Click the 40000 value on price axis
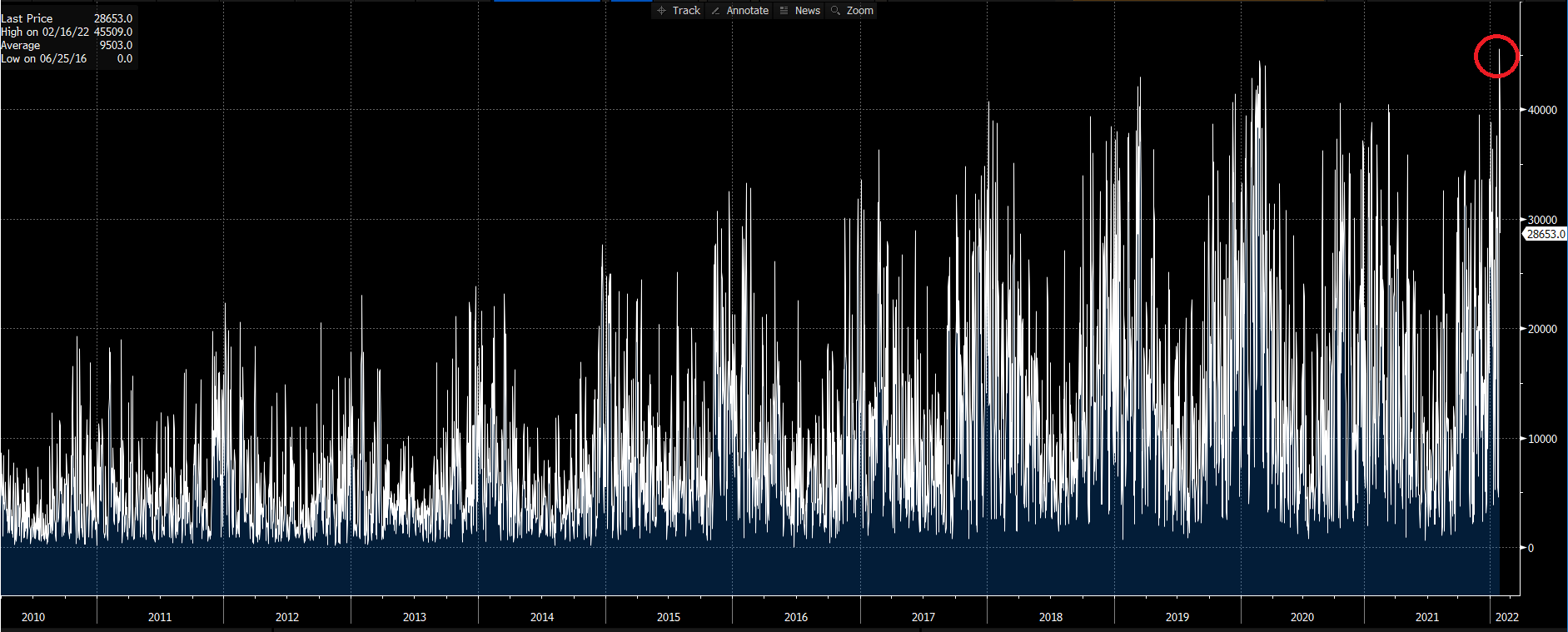 pos(1542,110)
